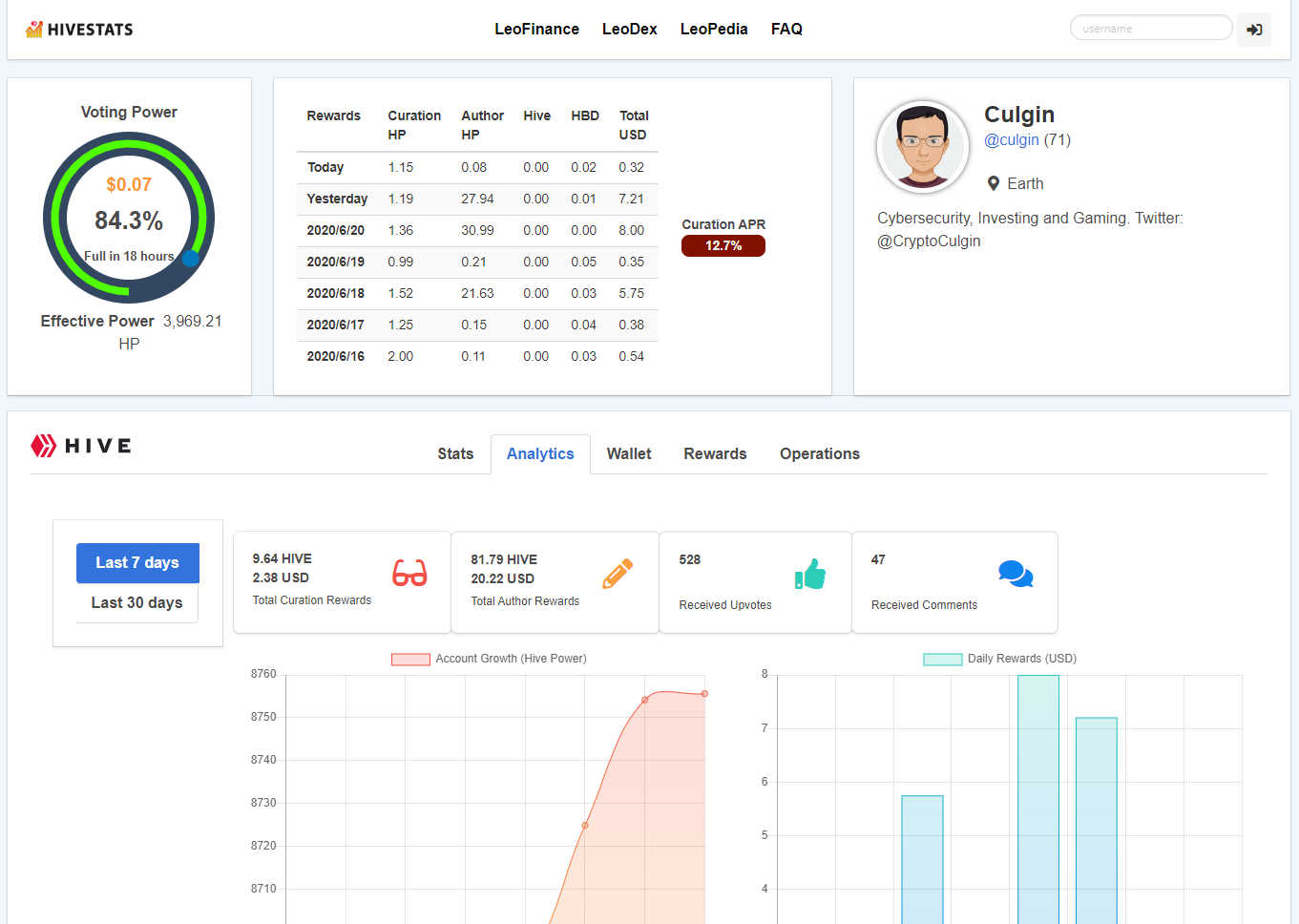The image size is (1299, 924).
Task: Click the Culgin profile name heading
Action: point(1019,115)
